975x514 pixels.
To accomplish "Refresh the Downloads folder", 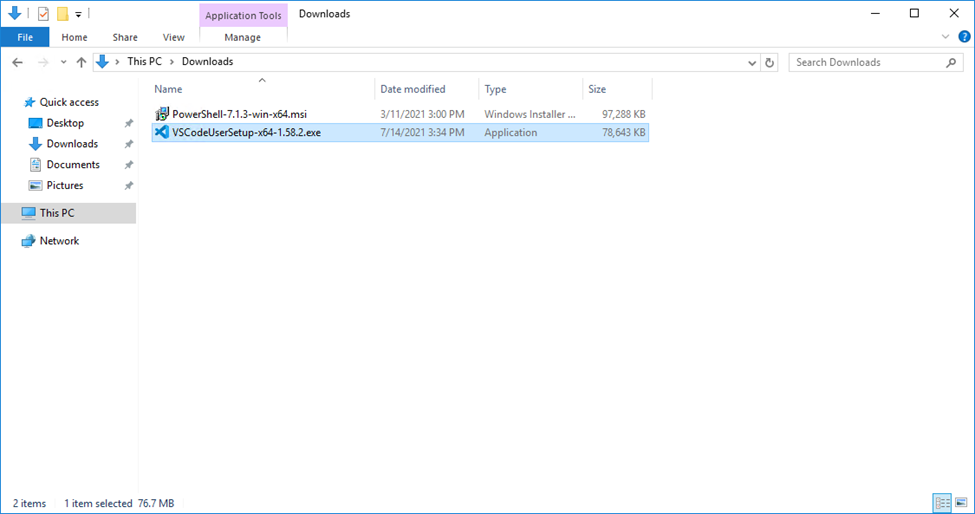I will 770,62.
